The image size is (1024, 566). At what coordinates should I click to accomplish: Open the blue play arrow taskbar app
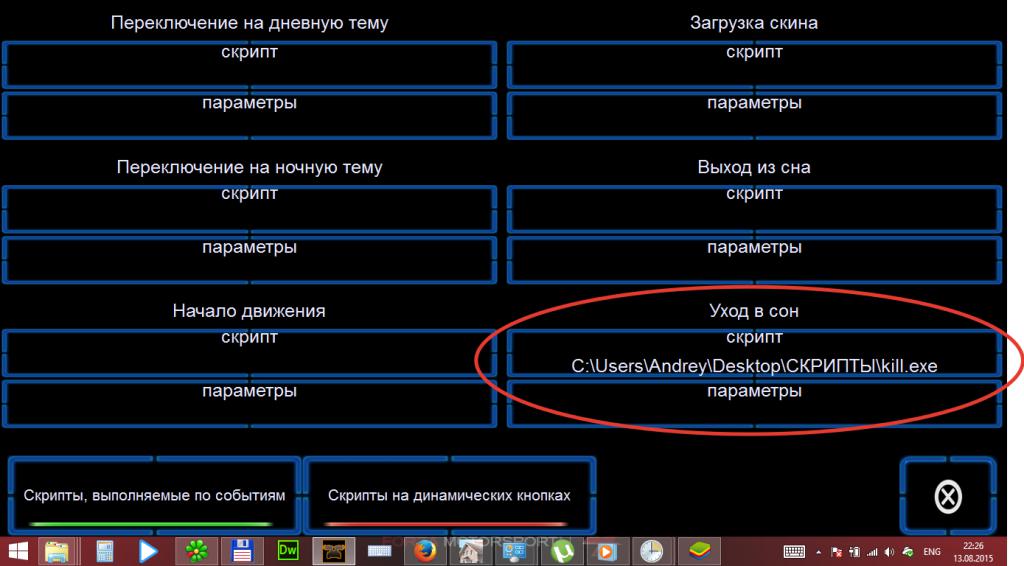pyautogui.click(x=149, y=552)
